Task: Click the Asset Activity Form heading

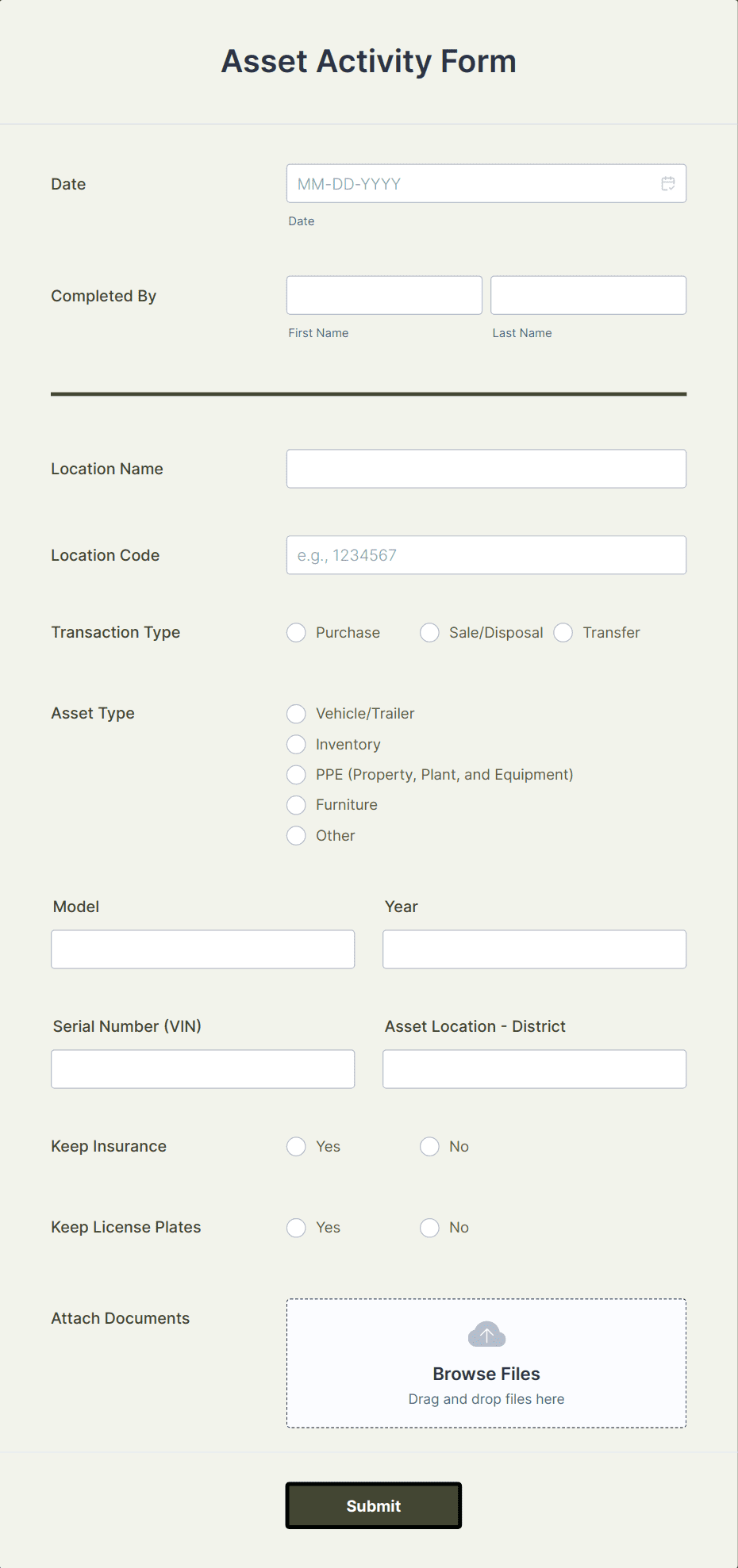Action: tap(369, 61)
